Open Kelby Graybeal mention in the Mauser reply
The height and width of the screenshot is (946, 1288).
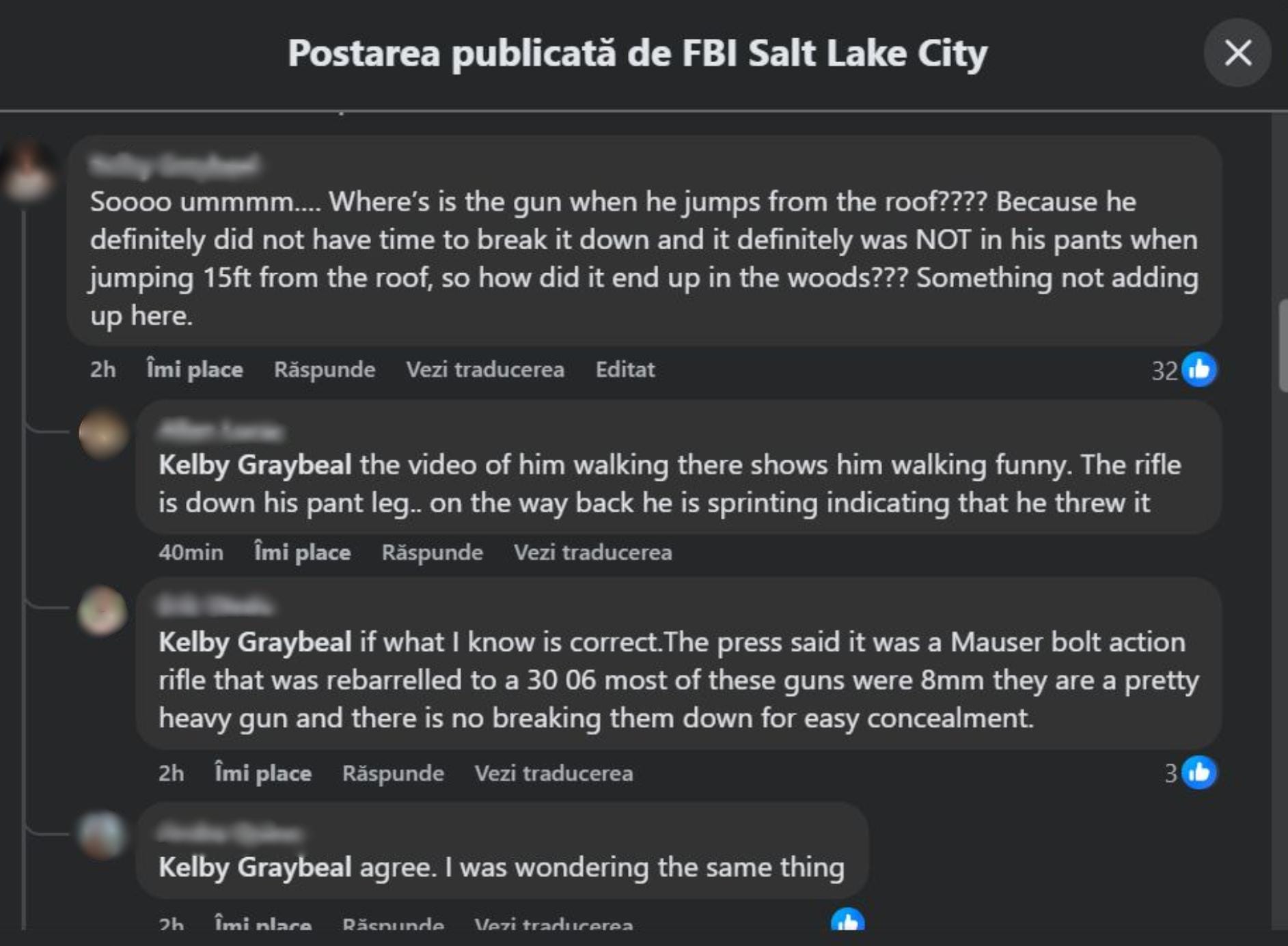(x=255, y=642)
